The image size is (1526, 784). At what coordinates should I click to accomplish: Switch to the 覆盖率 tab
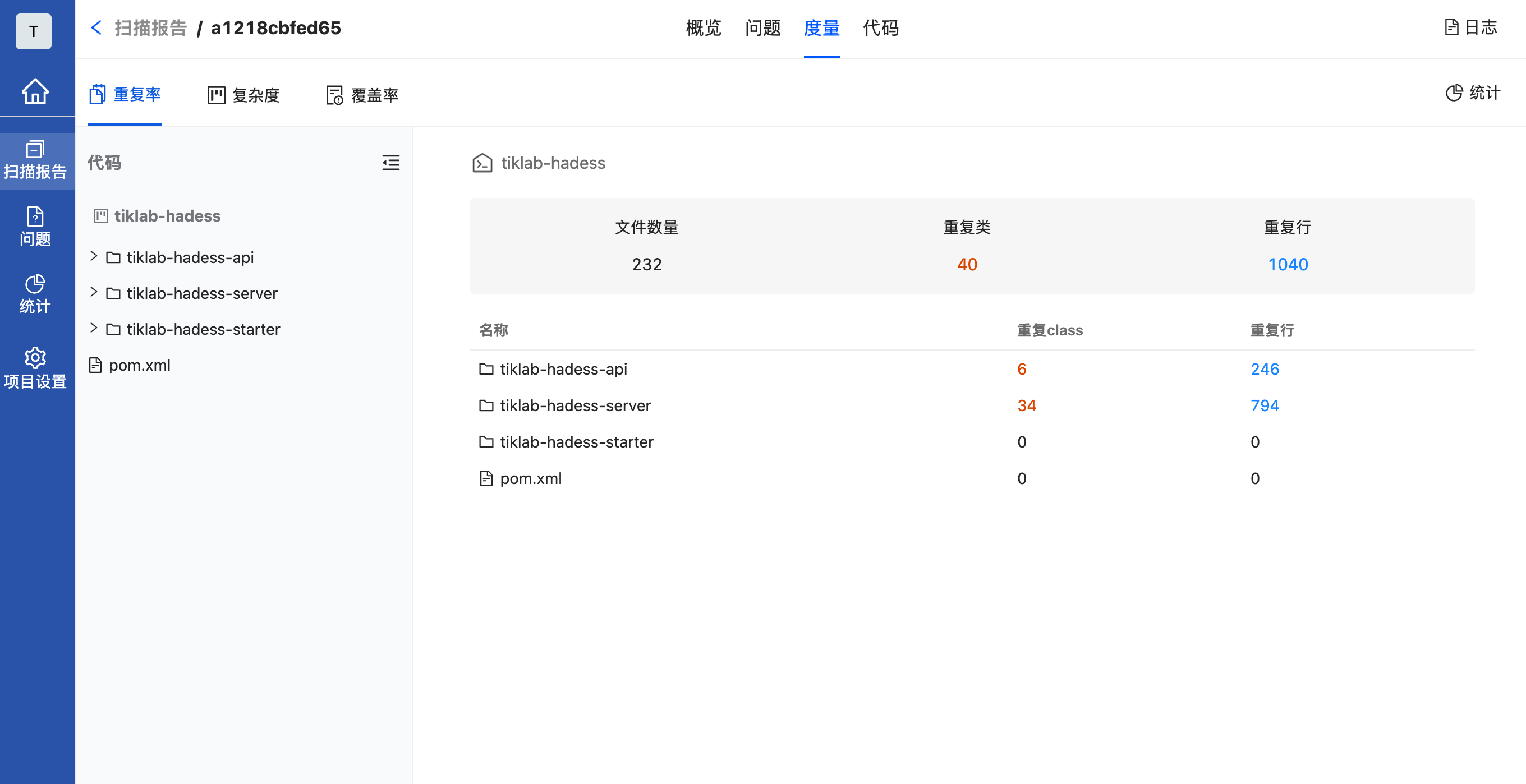click(x=362, y=95)
